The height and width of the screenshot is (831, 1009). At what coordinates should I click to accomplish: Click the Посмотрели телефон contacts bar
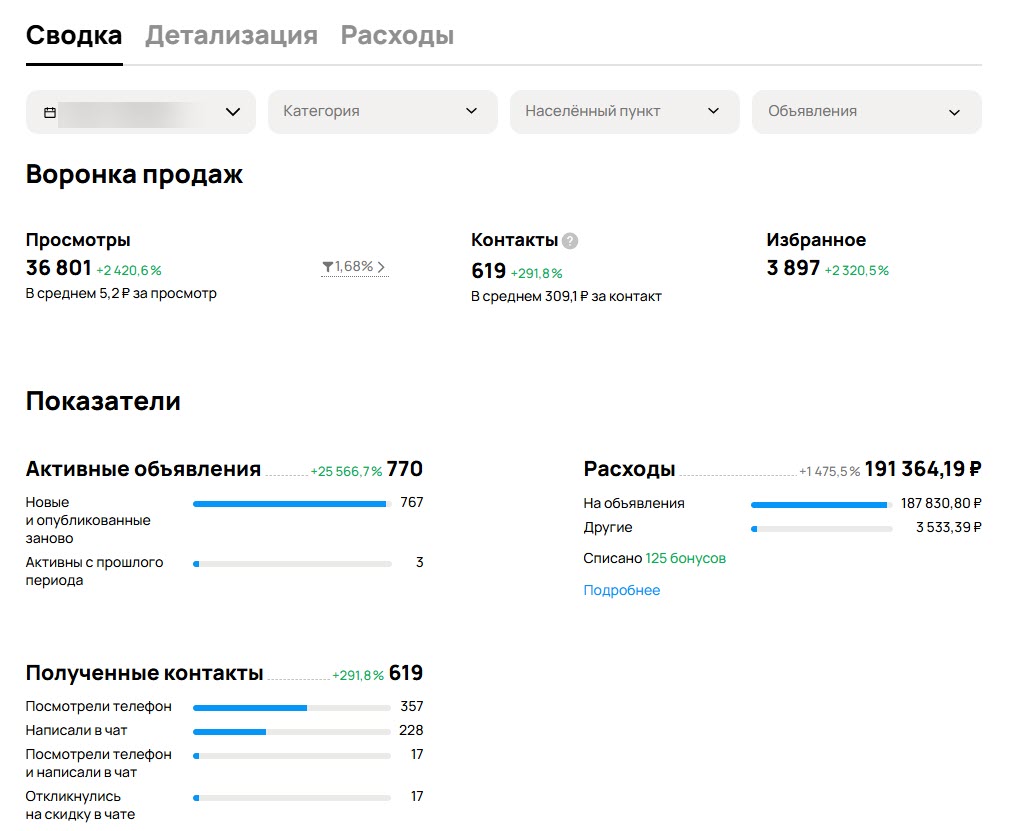coord(291,706)
